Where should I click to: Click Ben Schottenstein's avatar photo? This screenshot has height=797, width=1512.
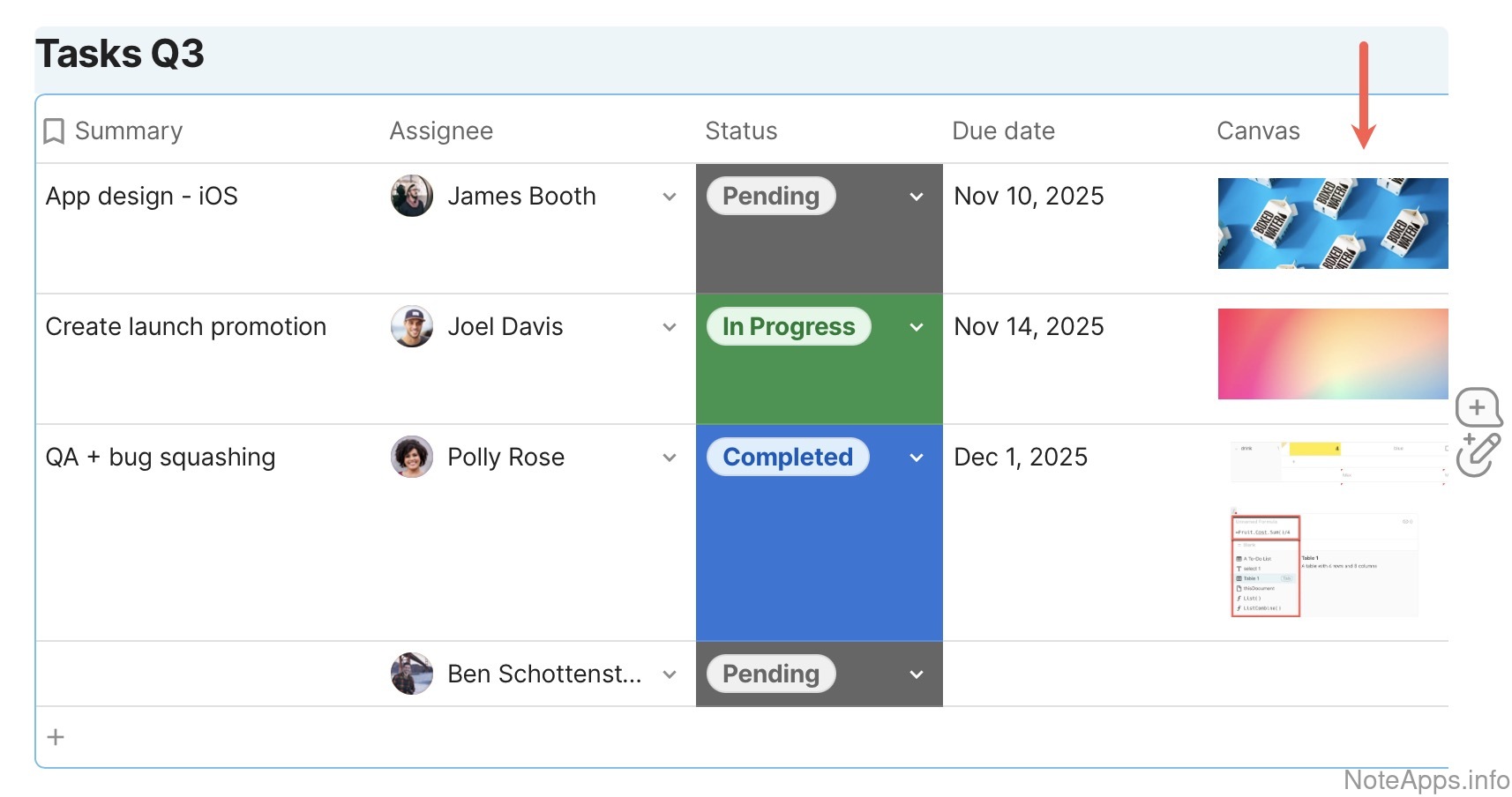[x=412, y=674]
